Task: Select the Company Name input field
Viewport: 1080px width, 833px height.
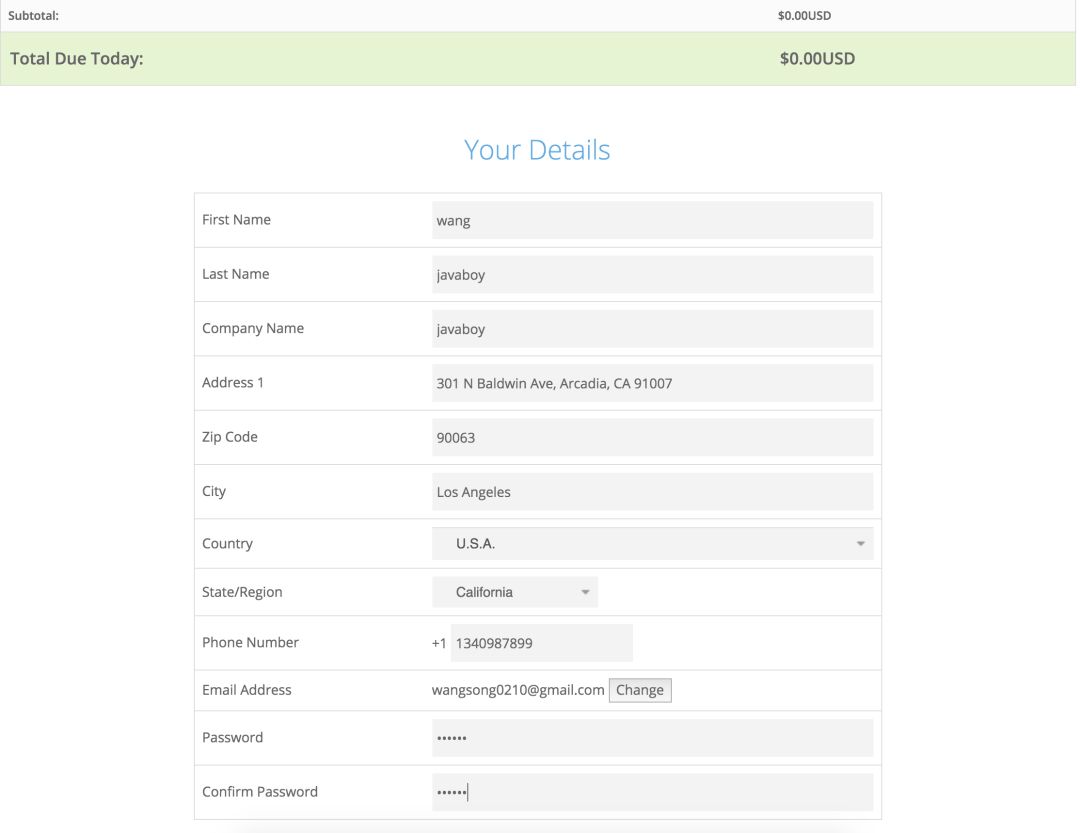Action: point(652,329)
